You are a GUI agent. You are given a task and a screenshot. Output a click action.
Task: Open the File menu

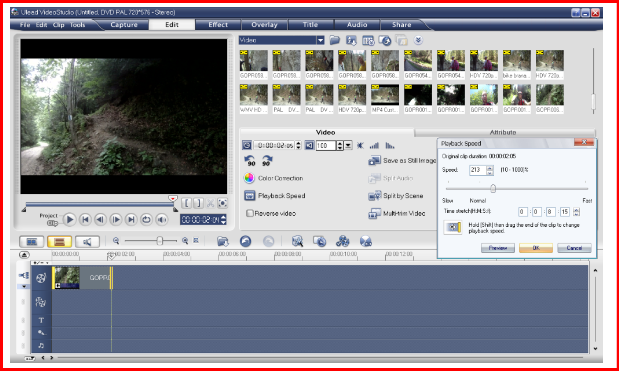click(25, 25)
